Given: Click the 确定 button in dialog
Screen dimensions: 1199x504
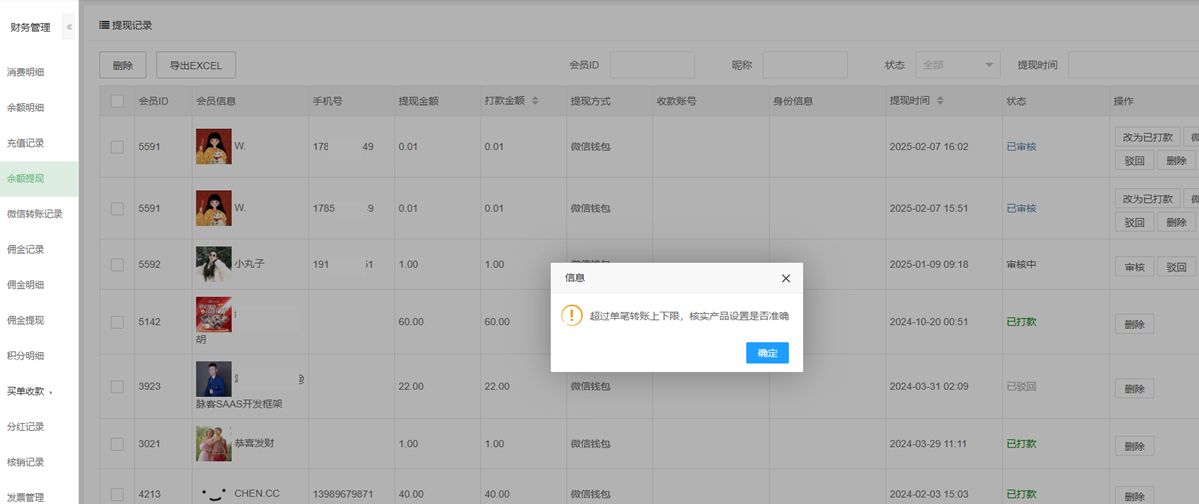Looking at the screenshot, I should pyautogui.click(x=767, y=353).
